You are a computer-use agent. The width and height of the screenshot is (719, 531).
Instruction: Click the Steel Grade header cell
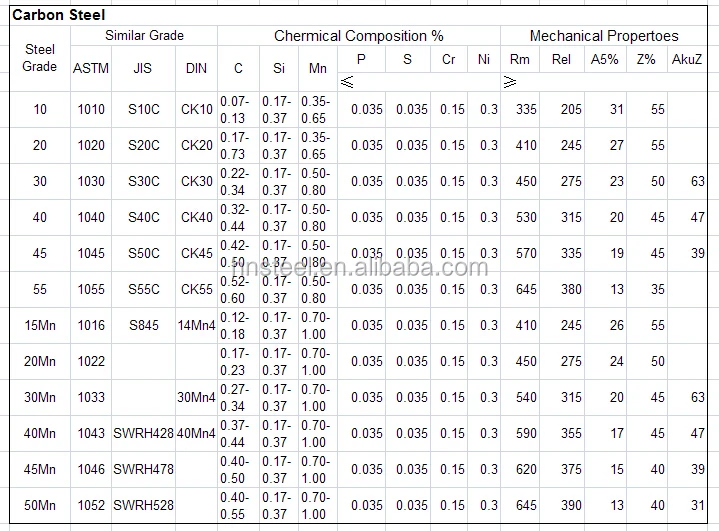(x=40, y=58)
